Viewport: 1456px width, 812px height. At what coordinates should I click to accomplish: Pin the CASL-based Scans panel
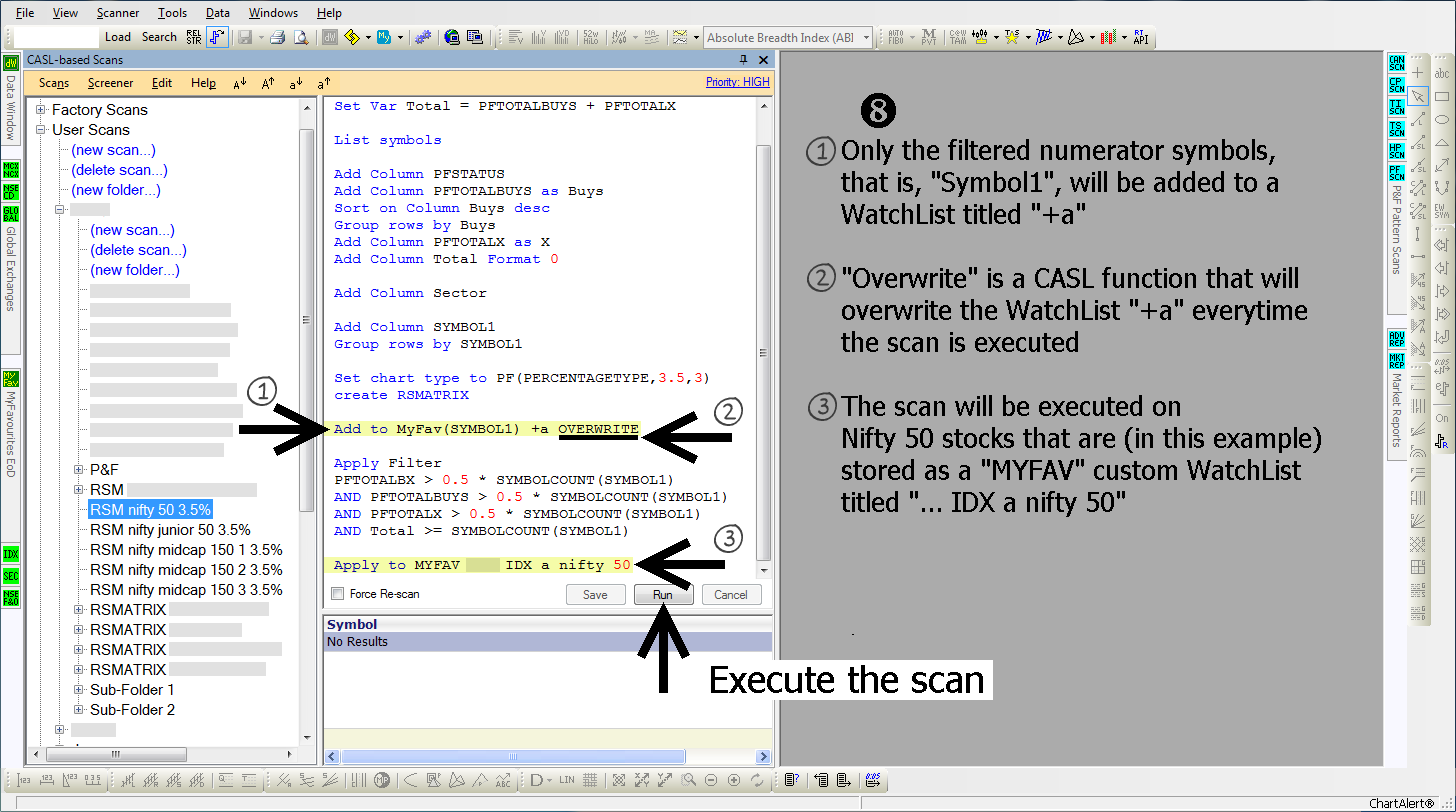(743, 60)
